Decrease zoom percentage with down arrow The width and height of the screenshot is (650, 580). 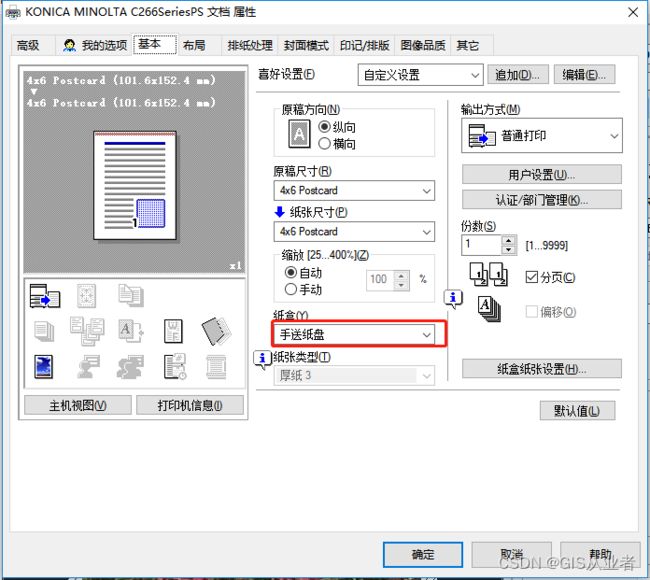(401, 285)
